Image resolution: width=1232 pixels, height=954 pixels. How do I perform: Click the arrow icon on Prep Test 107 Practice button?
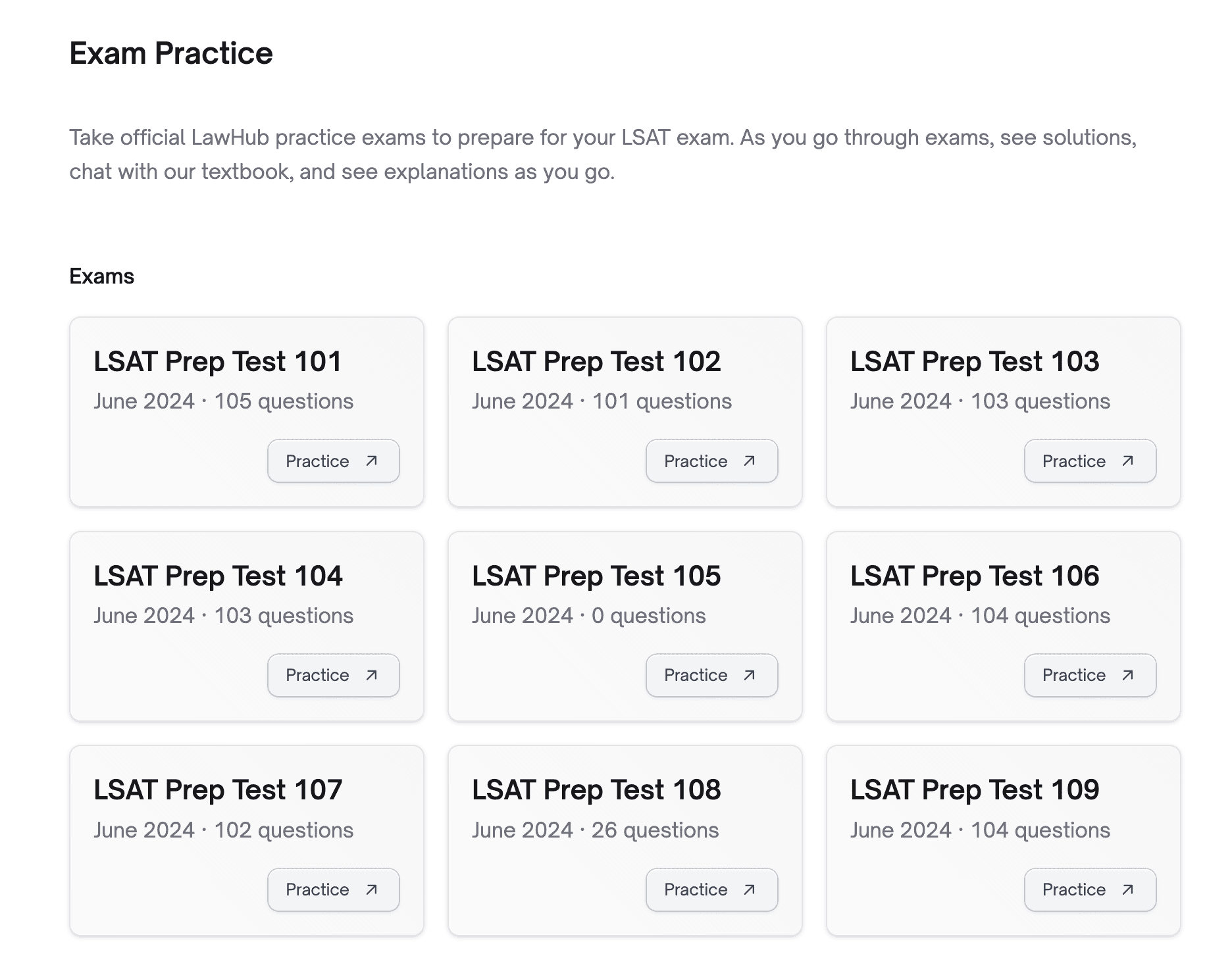click(371, 890)
